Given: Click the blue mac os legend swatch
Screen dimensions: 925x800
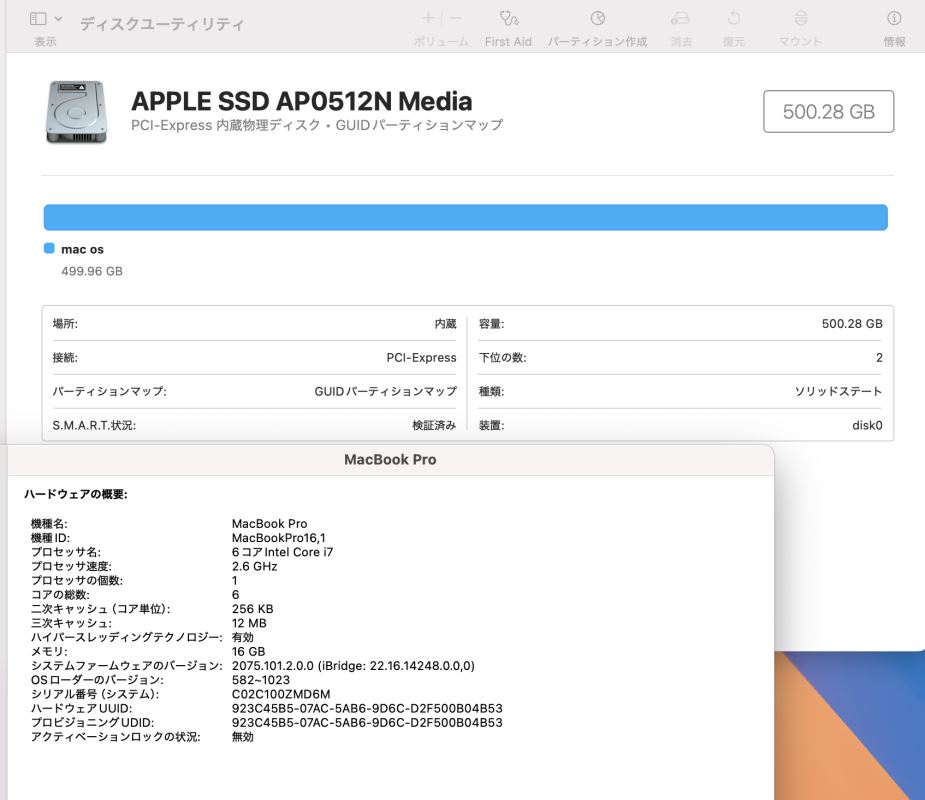Looking at the screenshot, I should coord(49,248).
